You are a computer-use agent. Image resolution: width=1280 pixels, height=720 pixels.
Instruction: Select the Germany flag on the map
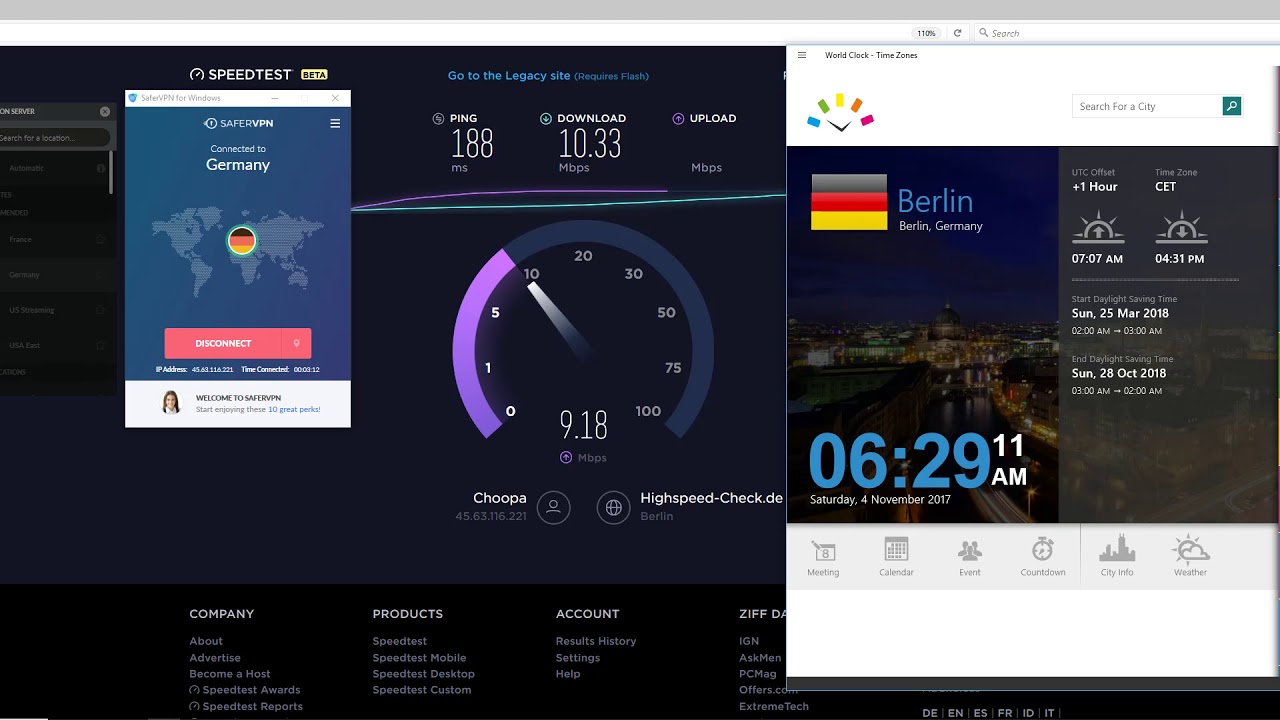click(242, 240)
